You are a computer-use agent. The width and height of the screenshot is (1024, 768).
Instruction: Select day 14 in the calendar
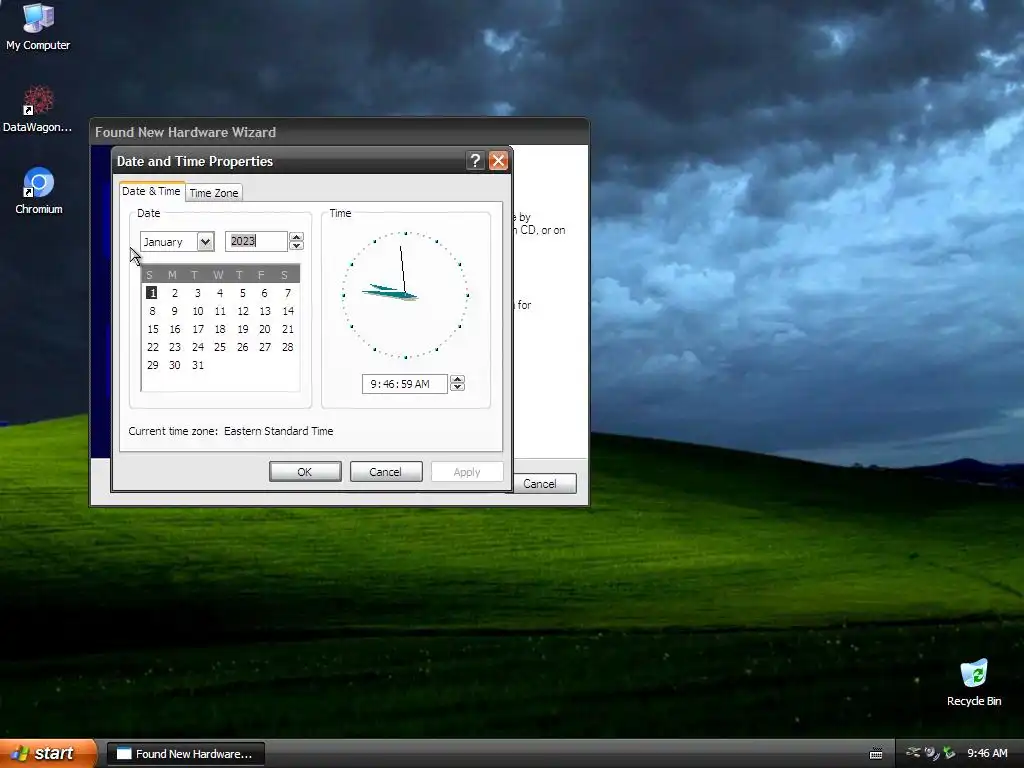tap(288, 311)
